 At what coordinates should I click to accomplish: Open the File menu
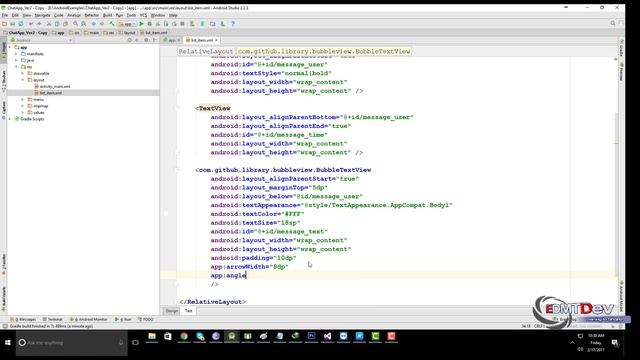coord(5,15)
